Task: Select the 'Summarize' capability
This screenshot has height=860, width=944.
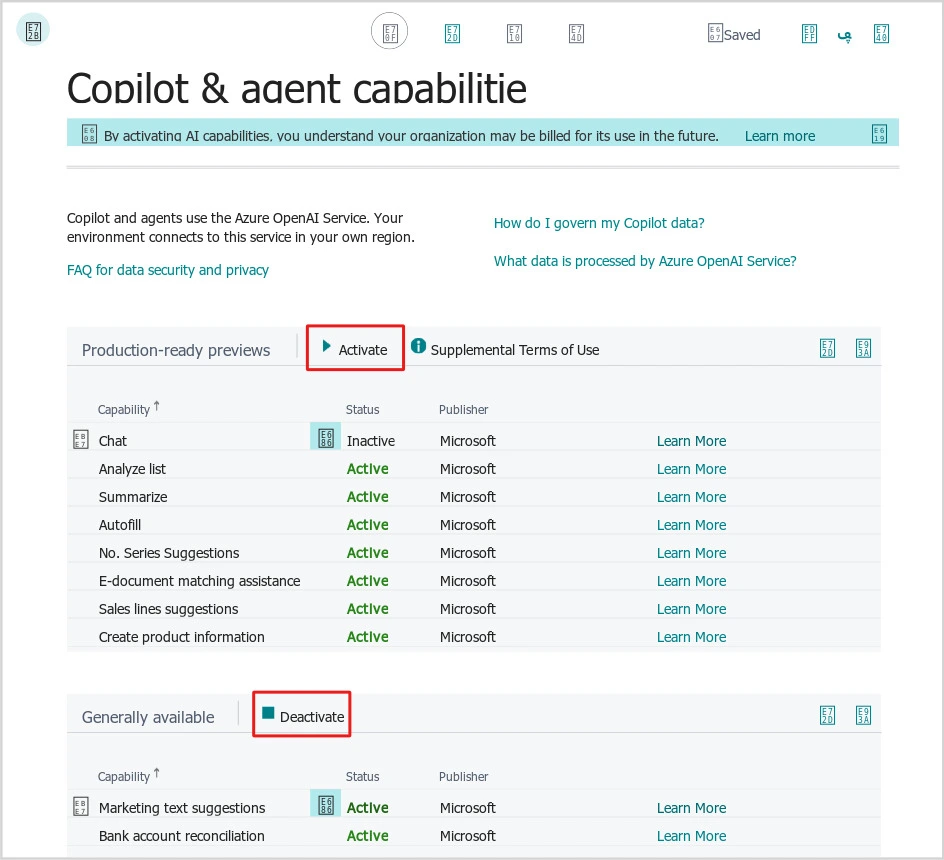Action: coord(133,497)
